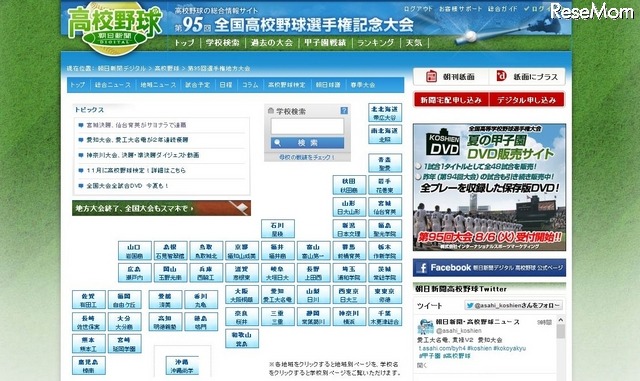Click the 地方大会終了、全国大会もスマホで banner

162,208
